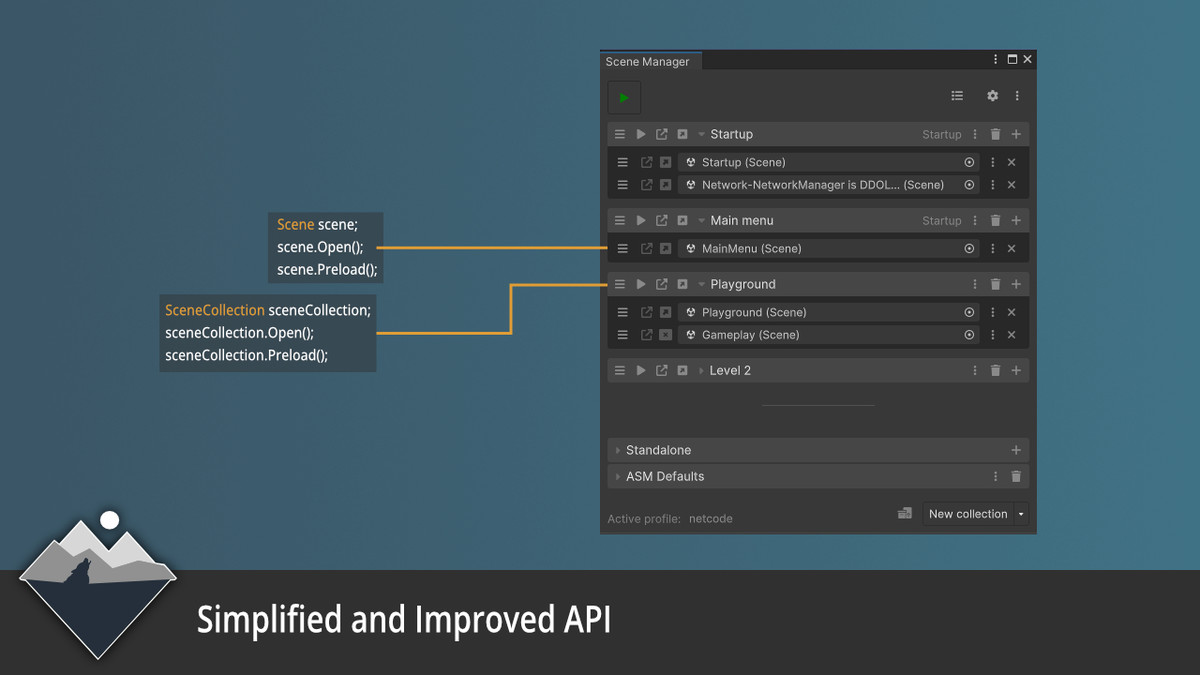Screen dimensions: 1200x675
Task: Click the object picker on MainMenu (Scene)
Action: coord(968,249)
